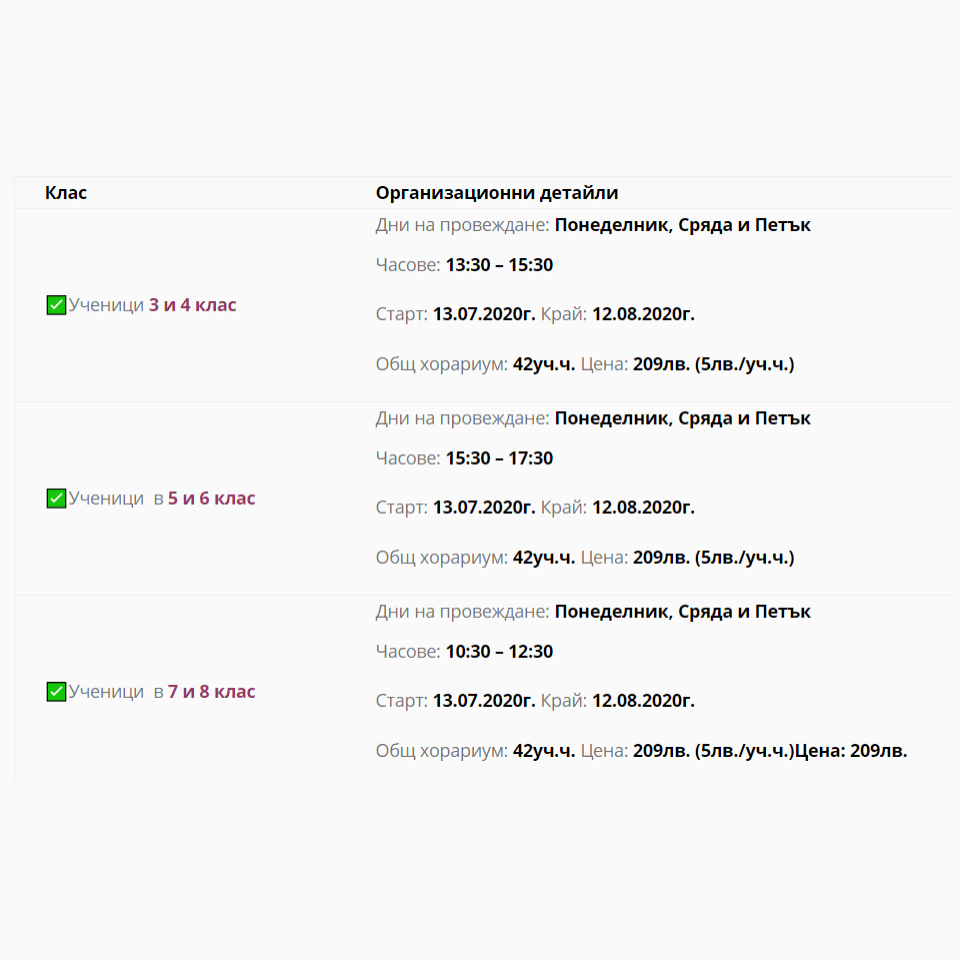The width and height of the screenshot is (960, 960).
Task: Open the '5 и 6 клас' link
Action: [211, 498]
